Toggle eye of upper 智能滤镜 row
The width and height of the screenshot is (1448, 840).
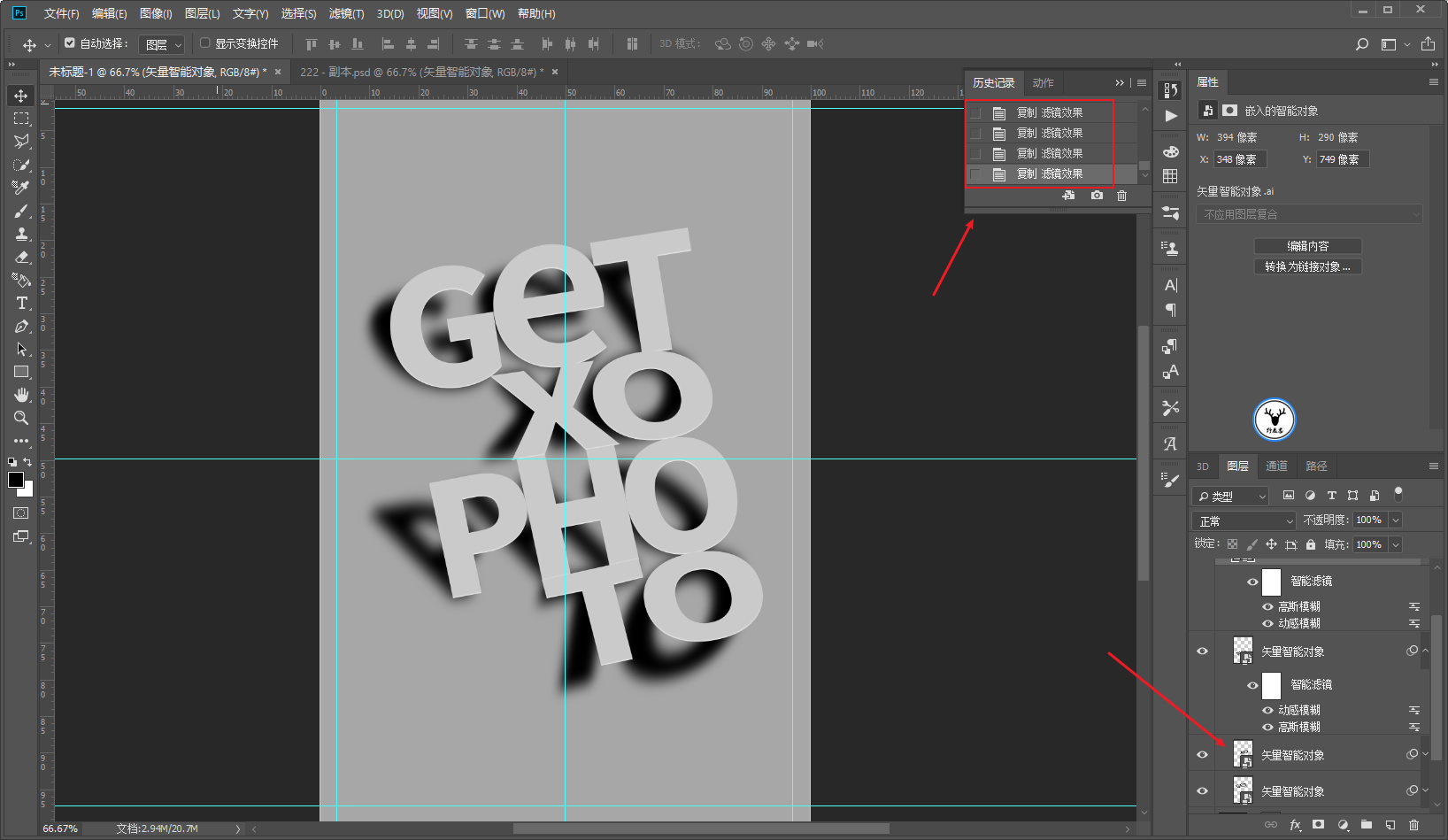[1252, 582]
